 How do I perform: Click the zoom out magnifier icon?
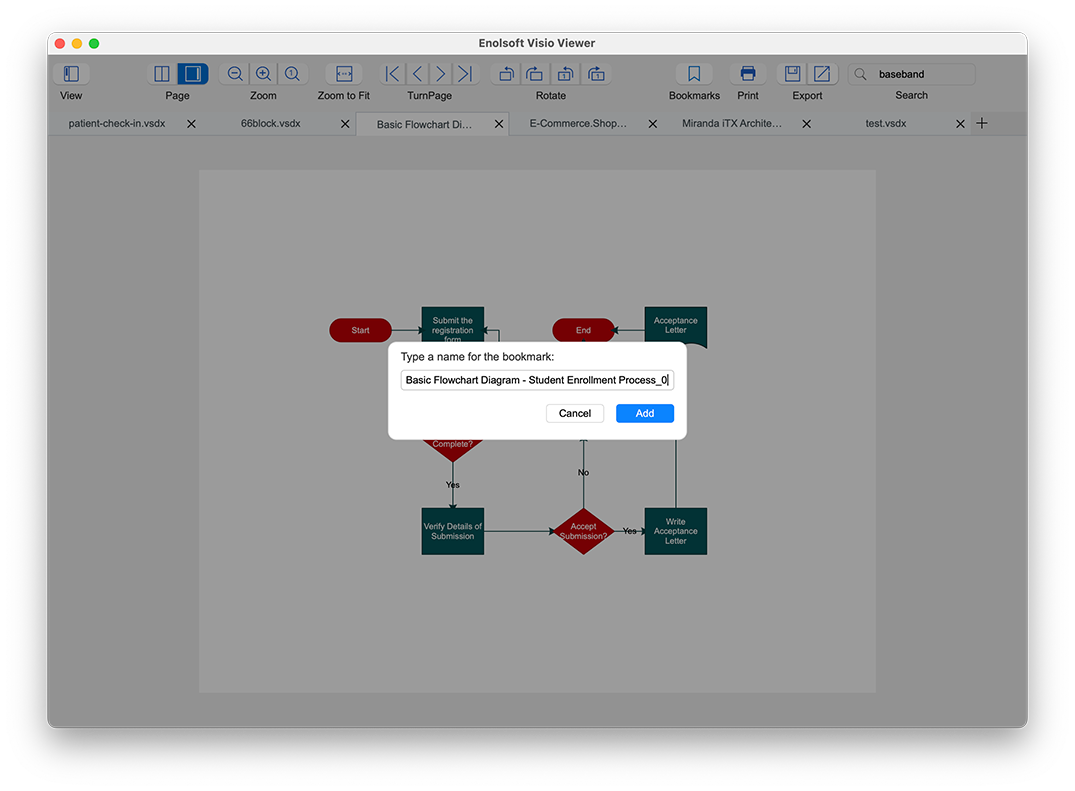pos(235,74)
